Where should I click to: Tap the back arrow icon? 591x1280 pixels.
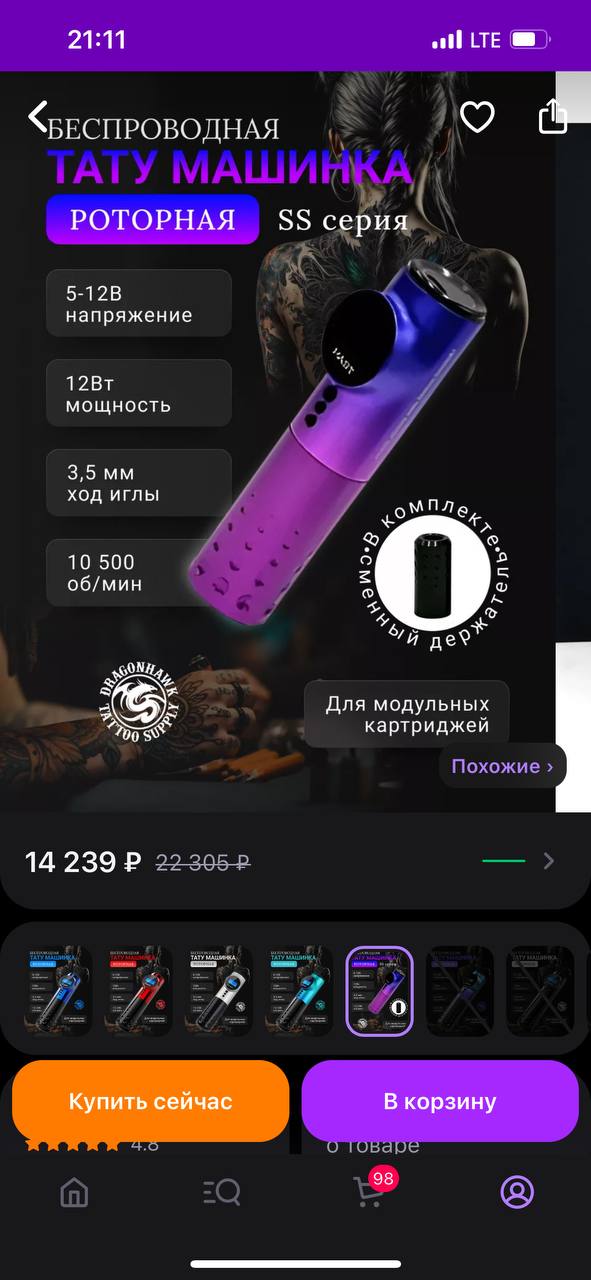[x=38, y=117]
